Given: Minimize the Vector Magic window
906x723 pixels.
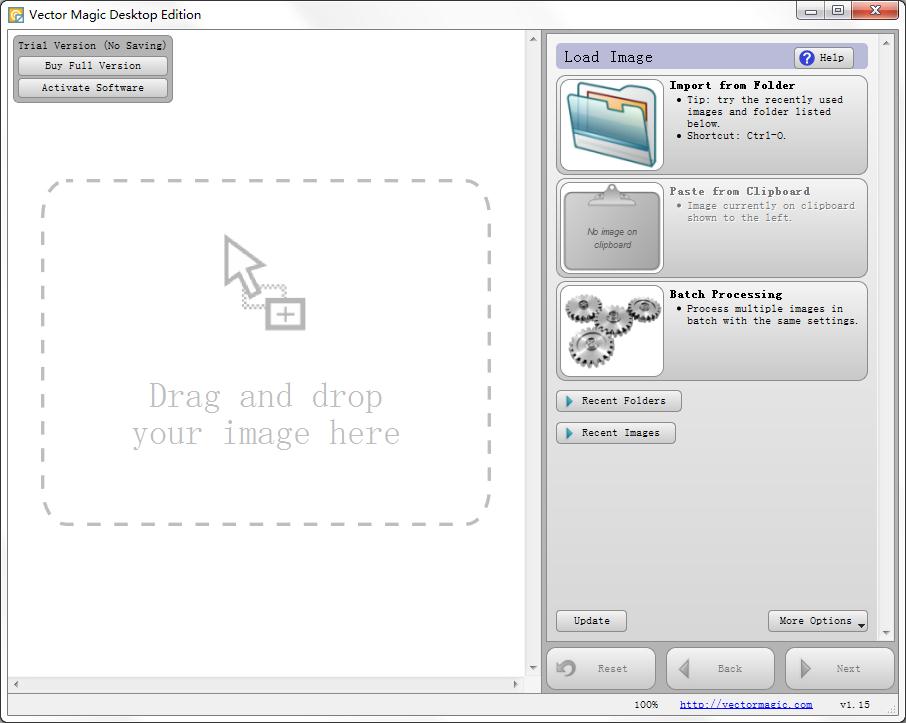Looking at the screenshot, I should [x=811, y=11].
